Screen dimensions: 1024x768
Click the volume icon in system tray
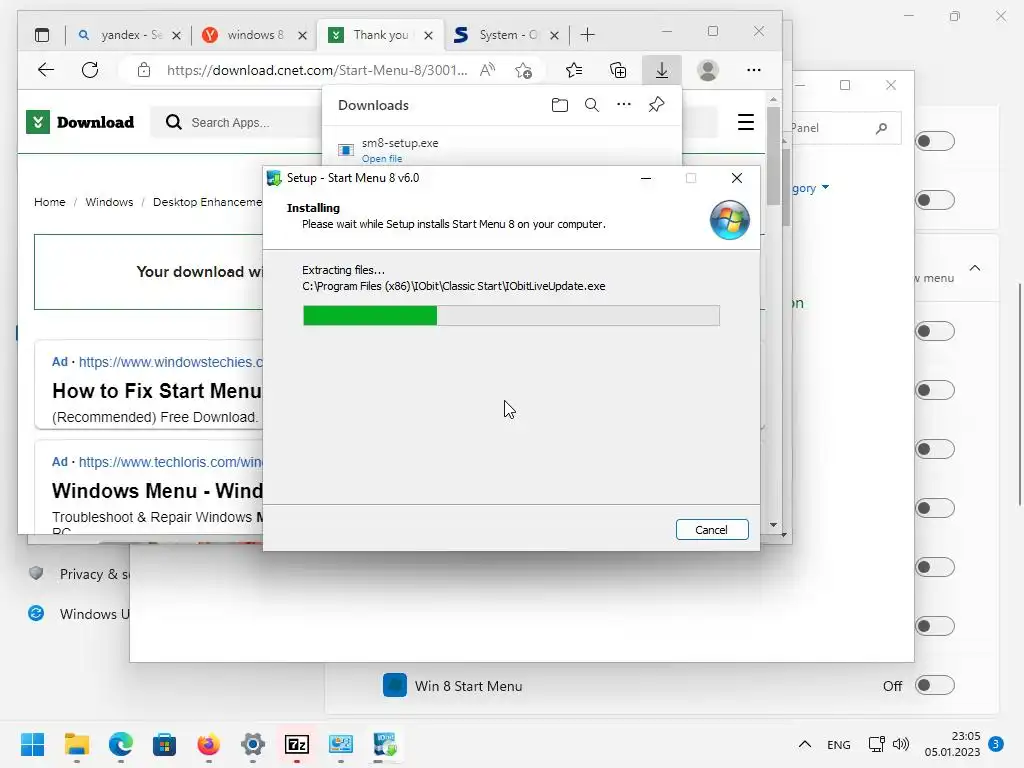901,744
